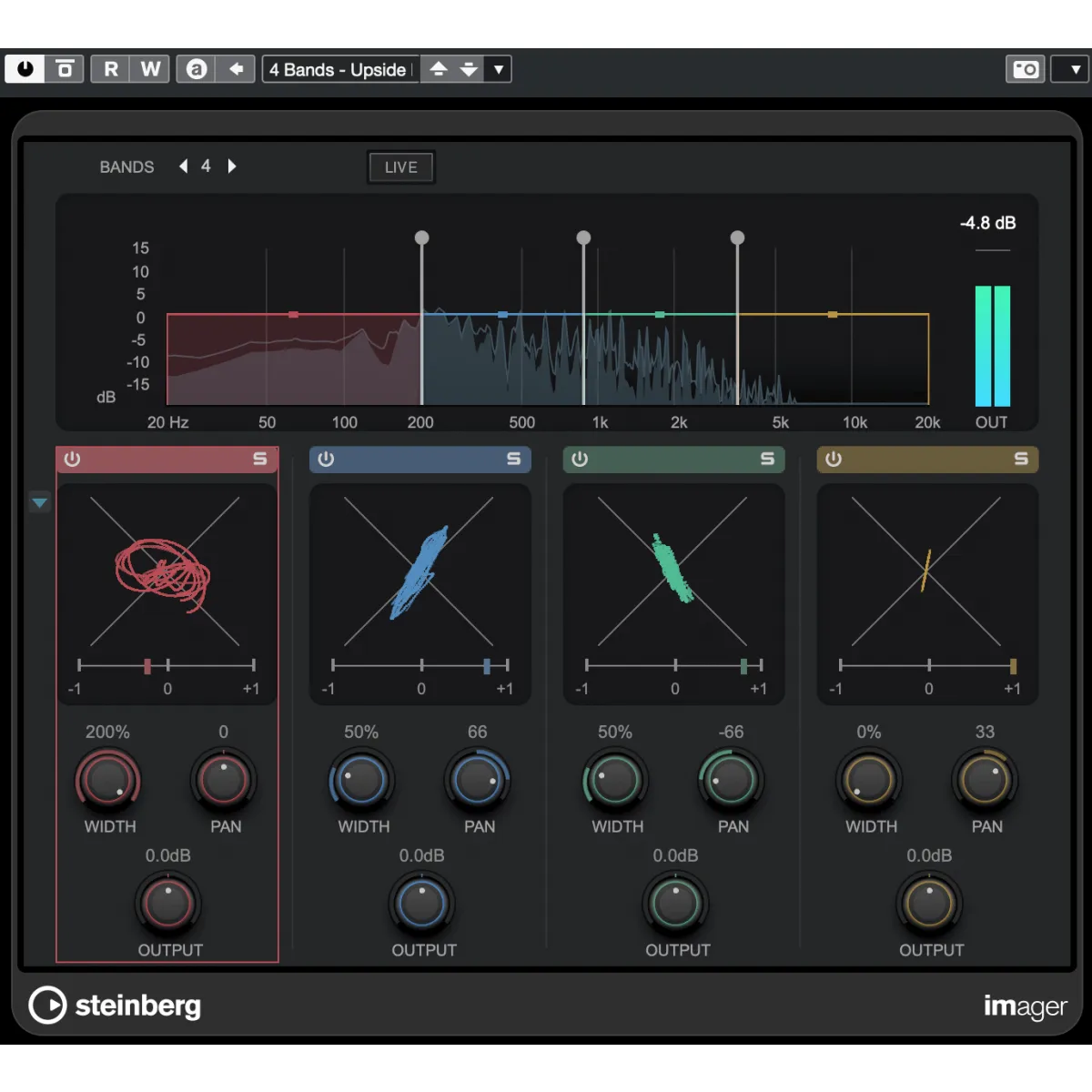Click the green band OUTPUT knob
The image size is (1092, 1092).
676,903
